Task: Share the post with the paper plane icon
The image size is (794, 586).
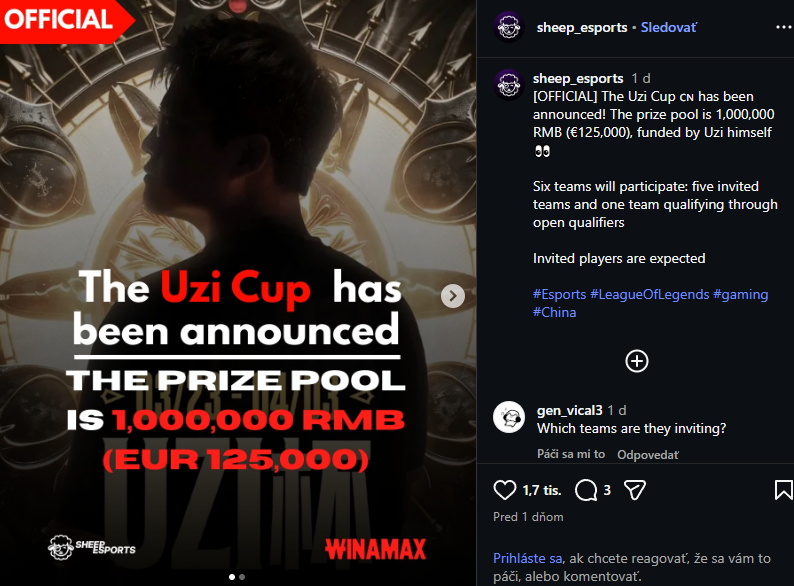Action: pyautogui.click(x=634, y=490)
